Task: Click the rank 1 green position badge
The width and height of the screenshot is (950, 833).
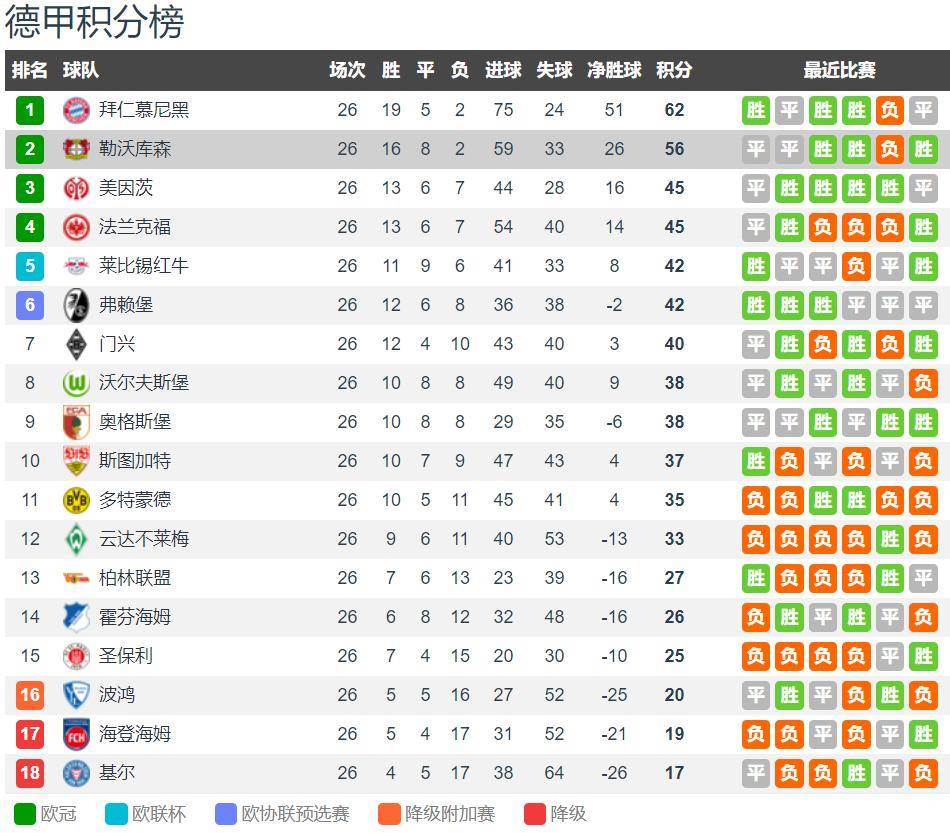Action: [30, 110]
